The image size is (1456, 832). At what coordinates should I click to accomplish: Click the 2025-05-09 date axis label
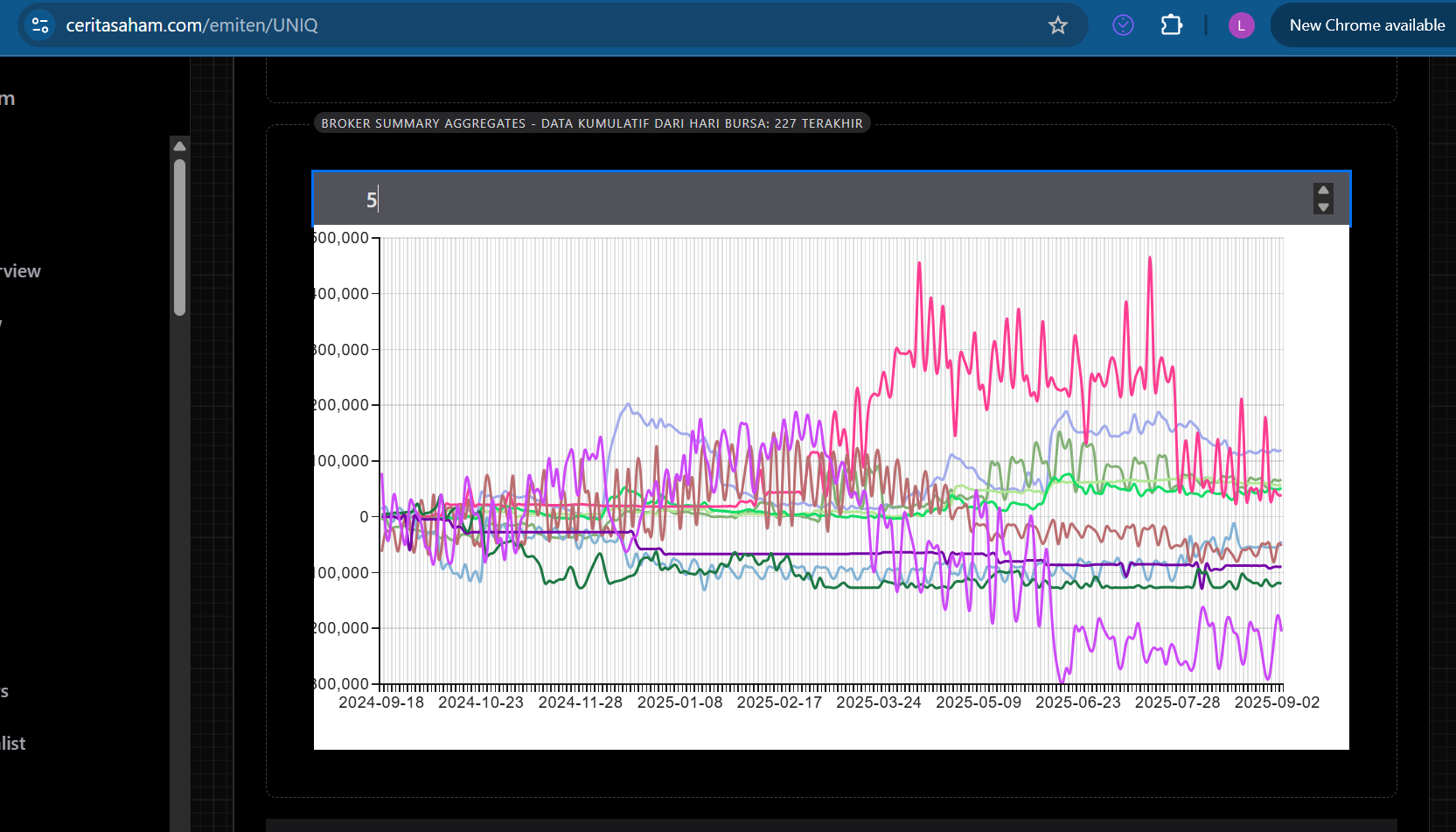tap(979, 703)
